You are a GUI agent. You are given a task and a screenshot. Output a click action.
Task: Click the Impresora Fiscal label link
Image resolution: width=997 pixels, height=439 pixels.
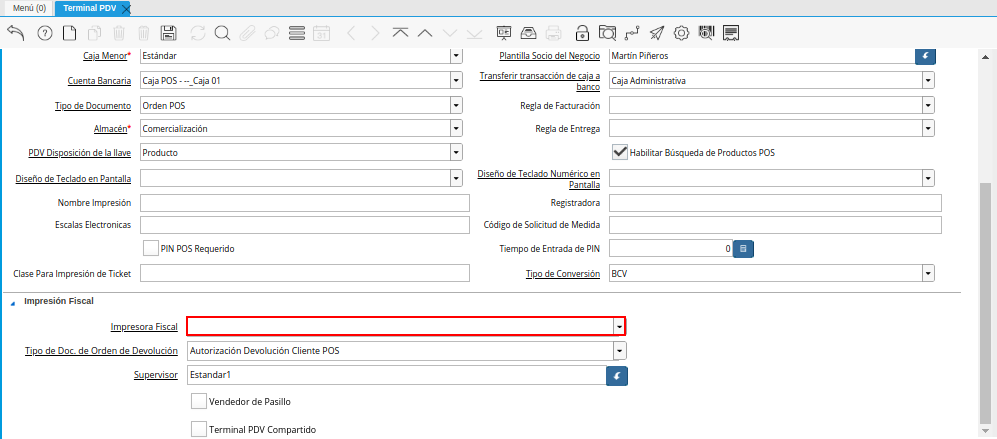[x=144, y=326]
